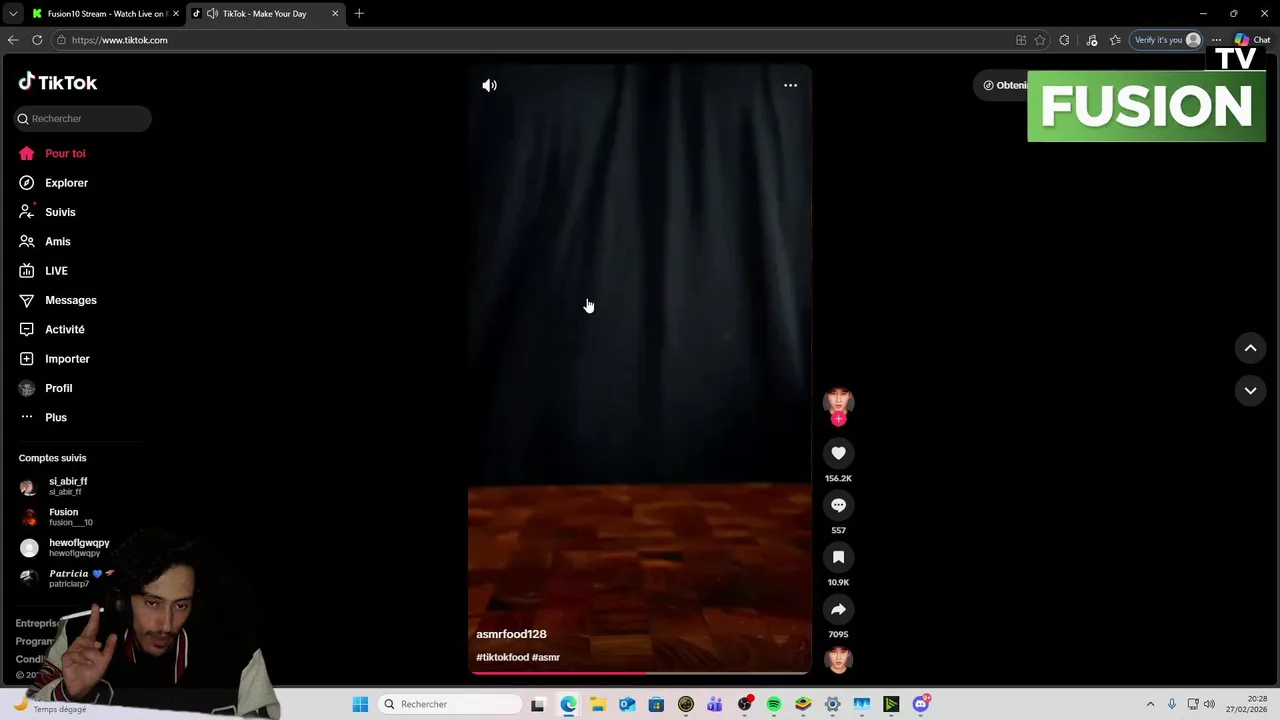Open the Explorer page
1280x720 pixels.
(x=54, y=183)
